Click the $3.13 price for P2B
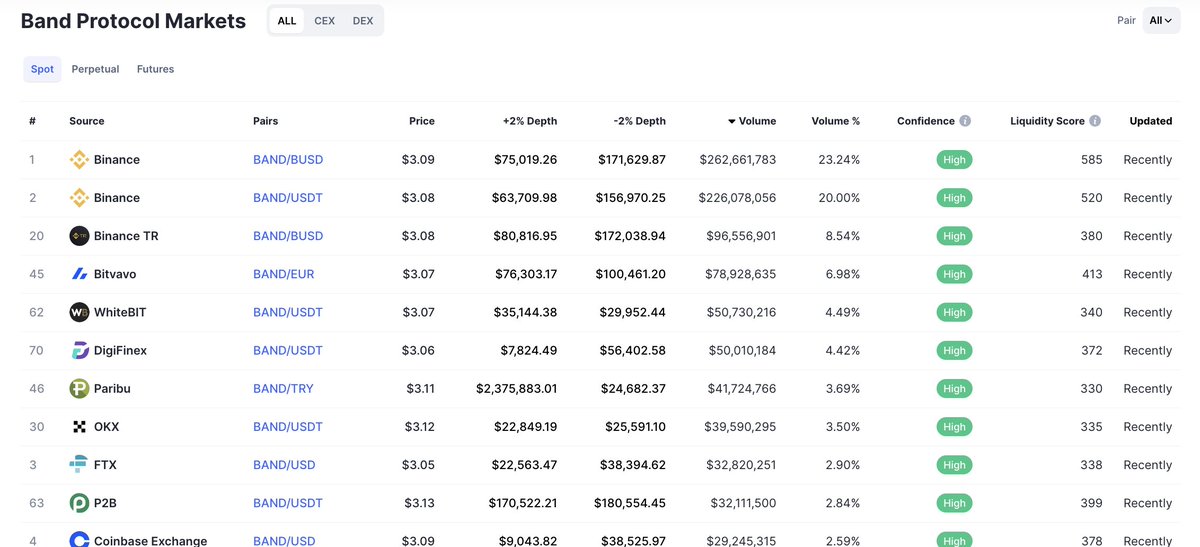Image resolution: width=1200 pixels, height=547 pixels. tap(418, 503)
